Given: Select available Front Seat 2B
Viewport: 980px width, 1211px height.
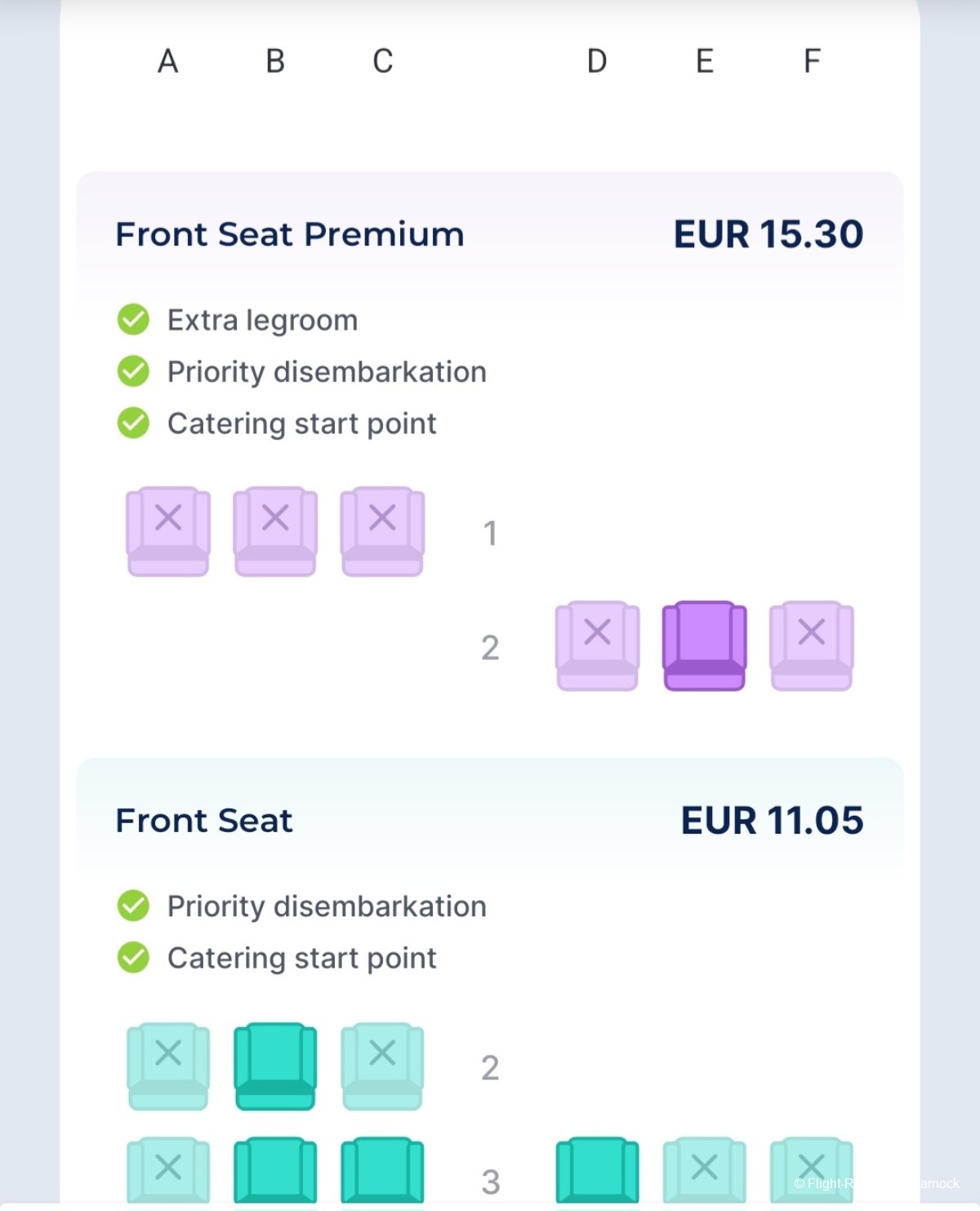Looking at the screenshot, I should [x=275, y=1066].
